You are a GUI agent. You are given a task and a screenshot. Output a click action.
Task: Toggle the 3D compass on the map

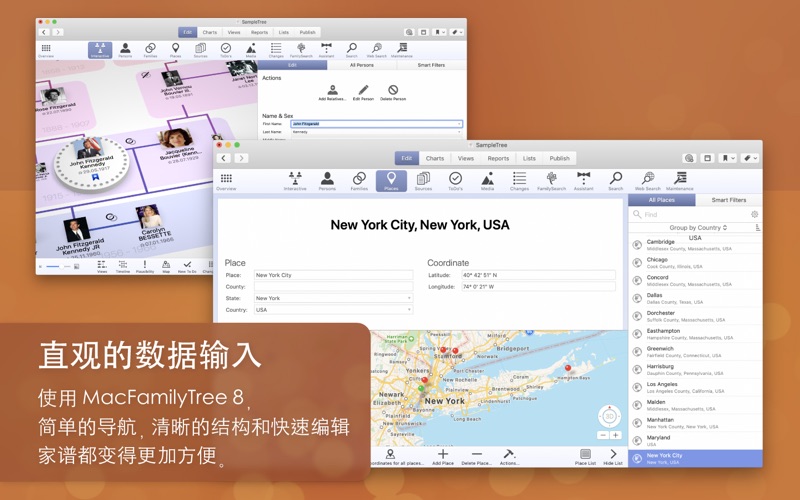click(609, 416)
